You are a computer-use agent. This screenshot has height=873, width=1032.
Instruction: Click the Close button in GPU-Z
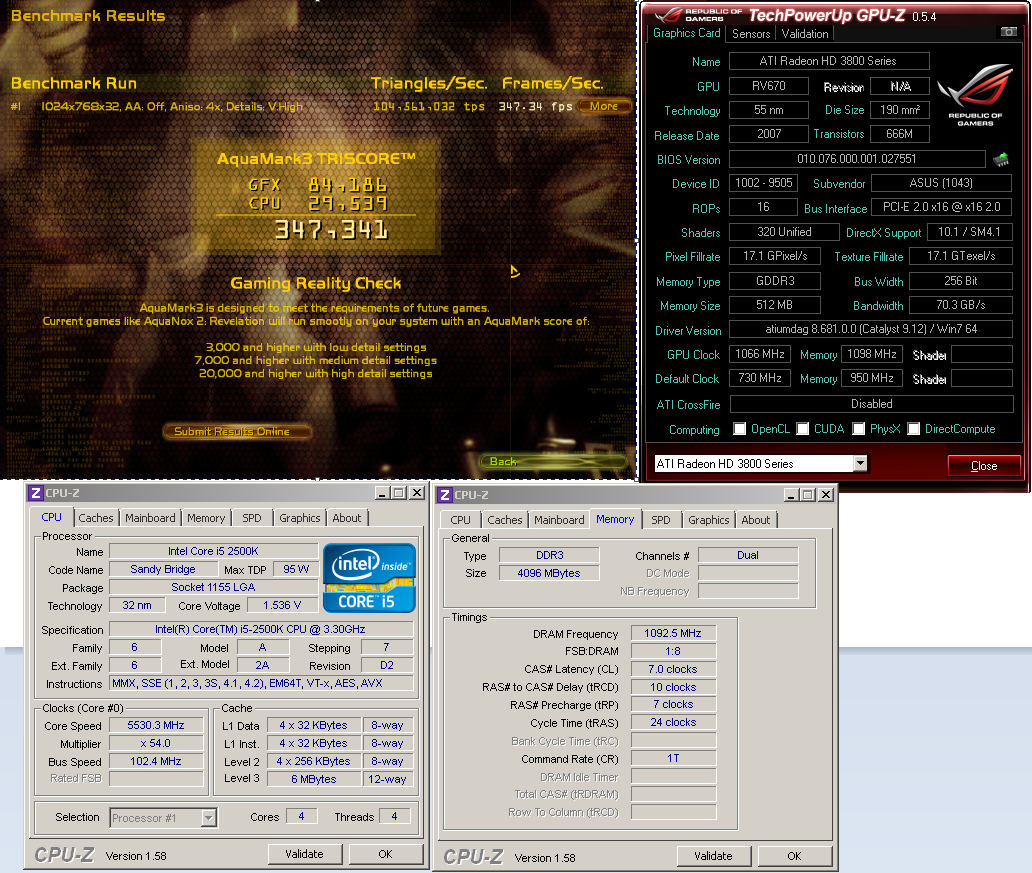click(x=984, y=465)
